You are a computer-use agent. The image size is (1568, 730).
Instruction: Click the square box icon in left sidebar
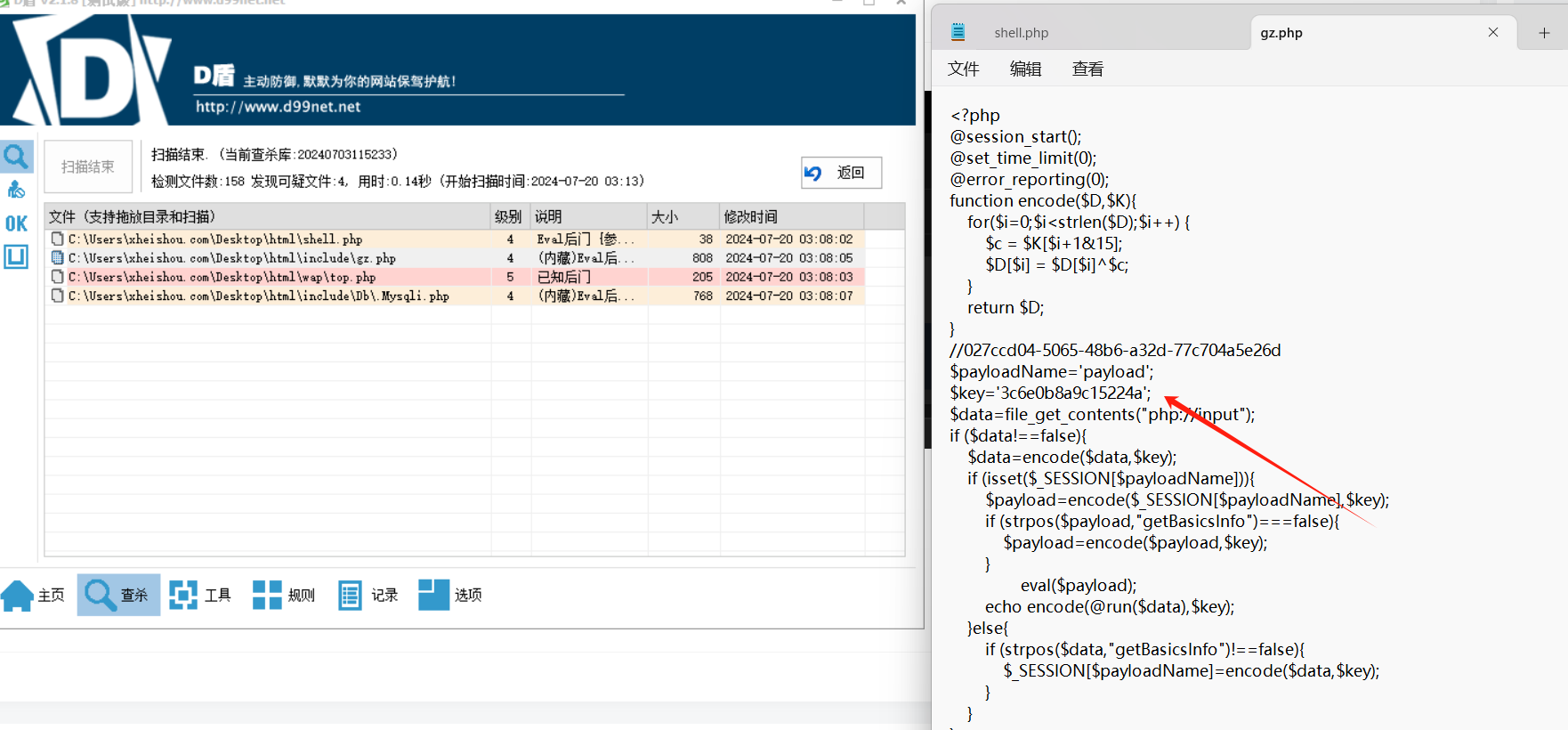click(x=16, y=257)
